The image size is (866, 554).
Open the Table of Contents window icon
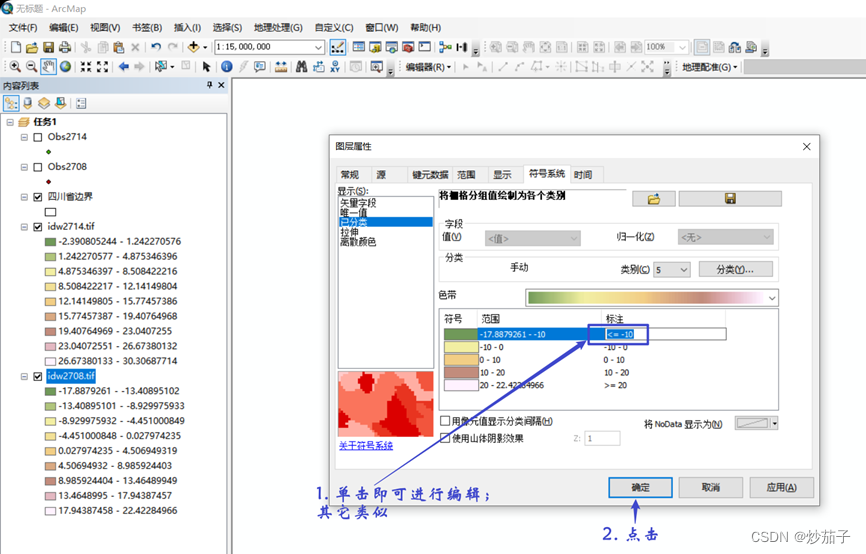(x=358, y=48)
